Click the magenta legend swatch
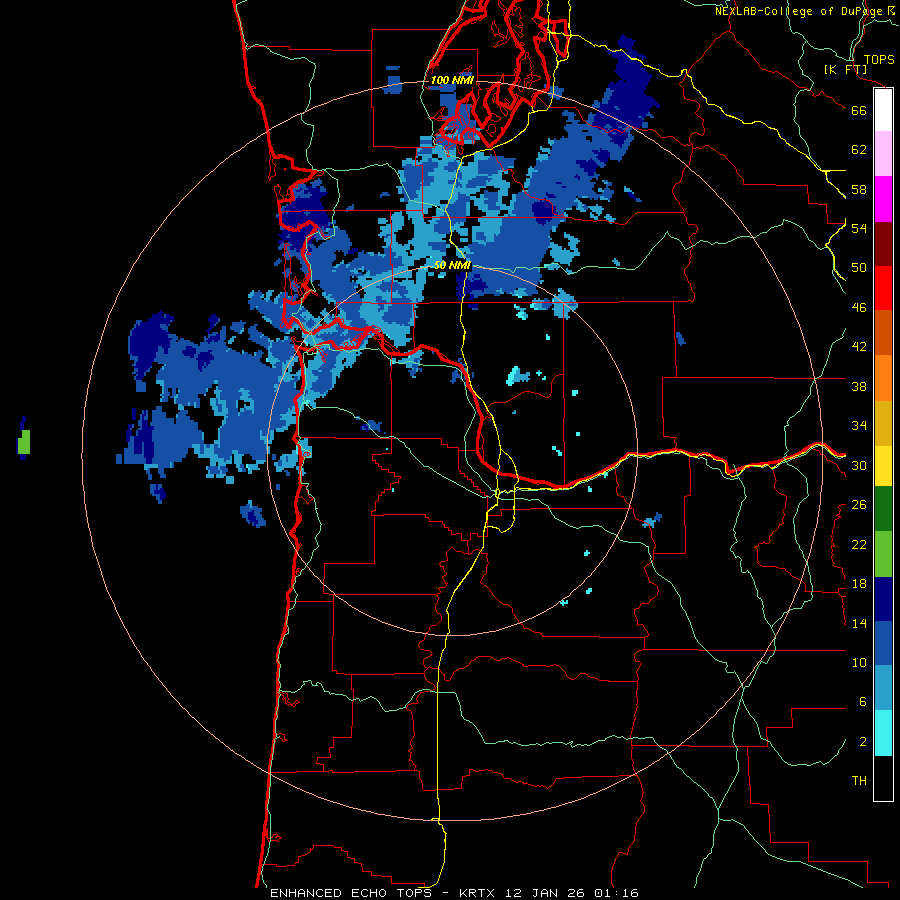 click(x=883, y=199)
